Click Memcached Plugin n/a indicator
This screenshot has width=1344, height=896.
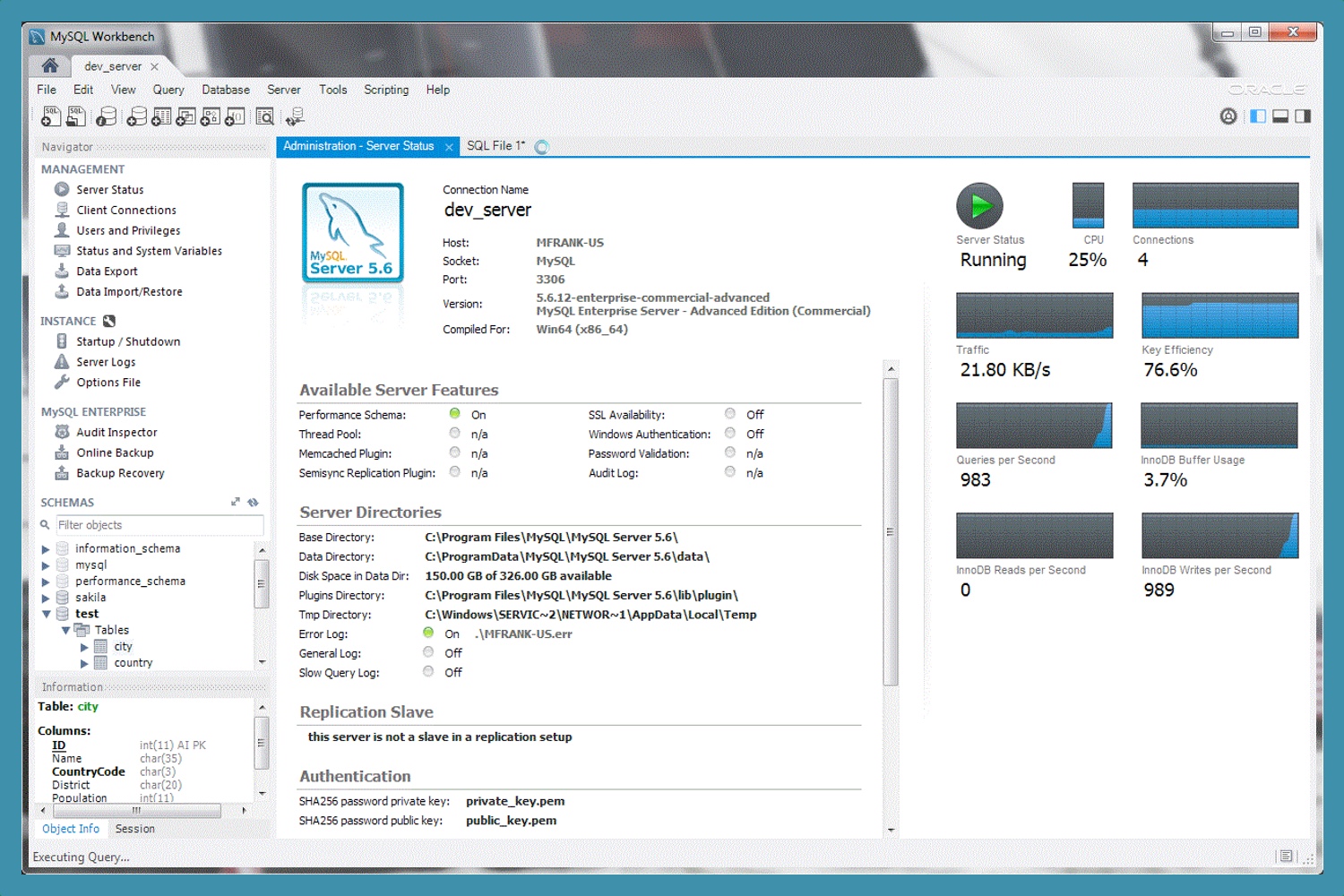point(455,453)
